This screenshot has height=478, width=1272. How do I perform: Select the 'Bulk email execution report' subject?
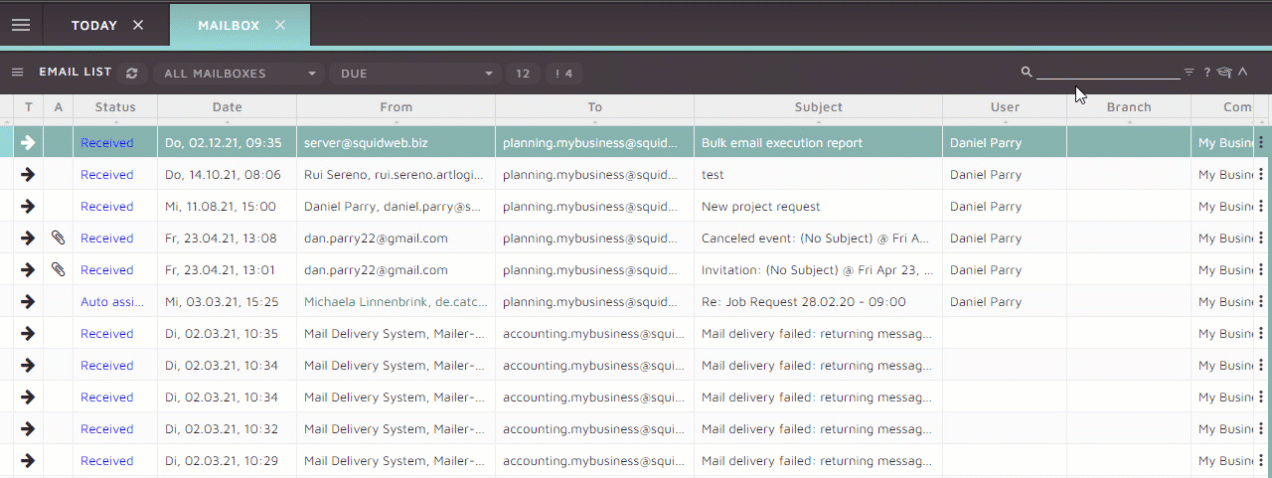point(782,143)
